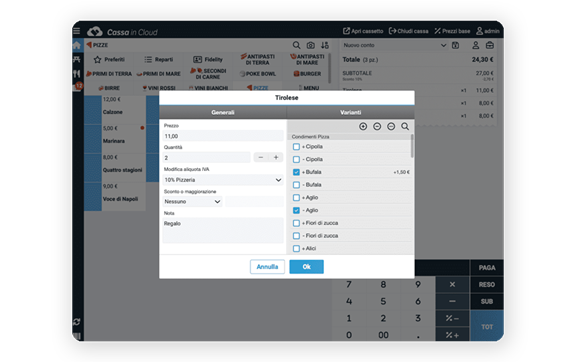The image size is (576, 362).
Task: Check the - Fiori di zucca option
Action: [296, 236]
